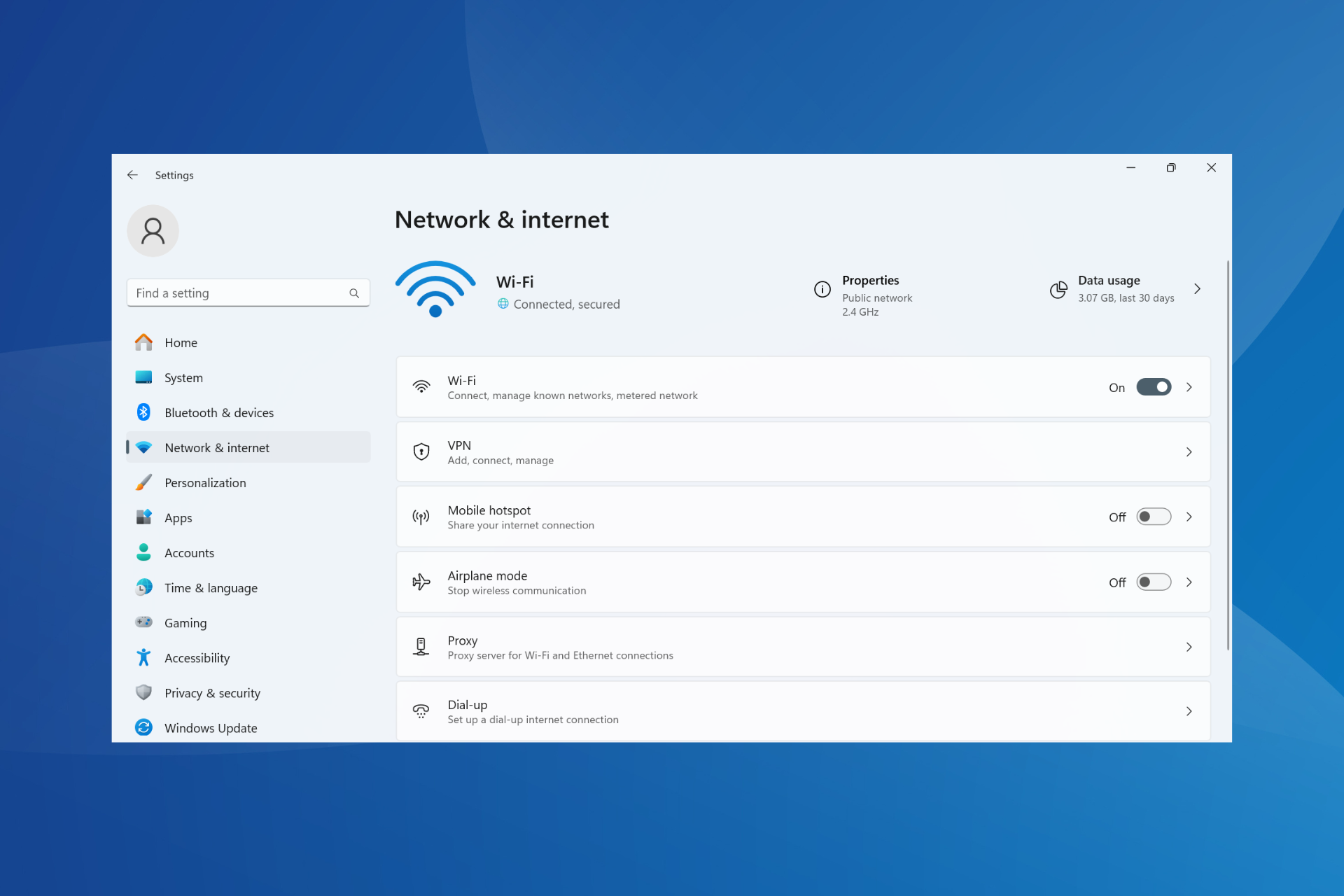The height and width of the screenshot is (896, 1344).
Task: Disable Airplane mode toggle
Action: [1152, 582]
